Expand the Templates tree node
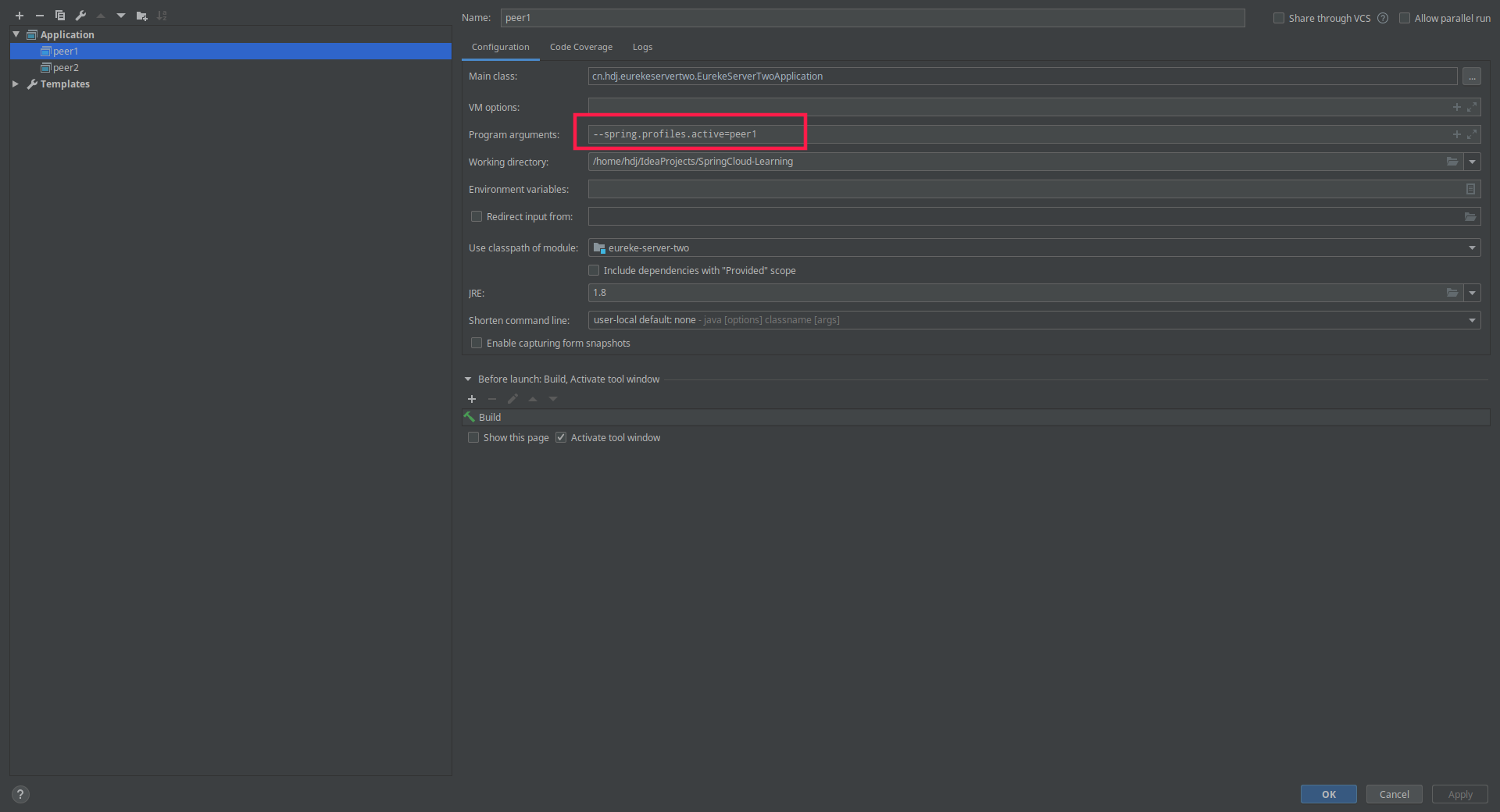1500x812 pixels. [16, 84]
